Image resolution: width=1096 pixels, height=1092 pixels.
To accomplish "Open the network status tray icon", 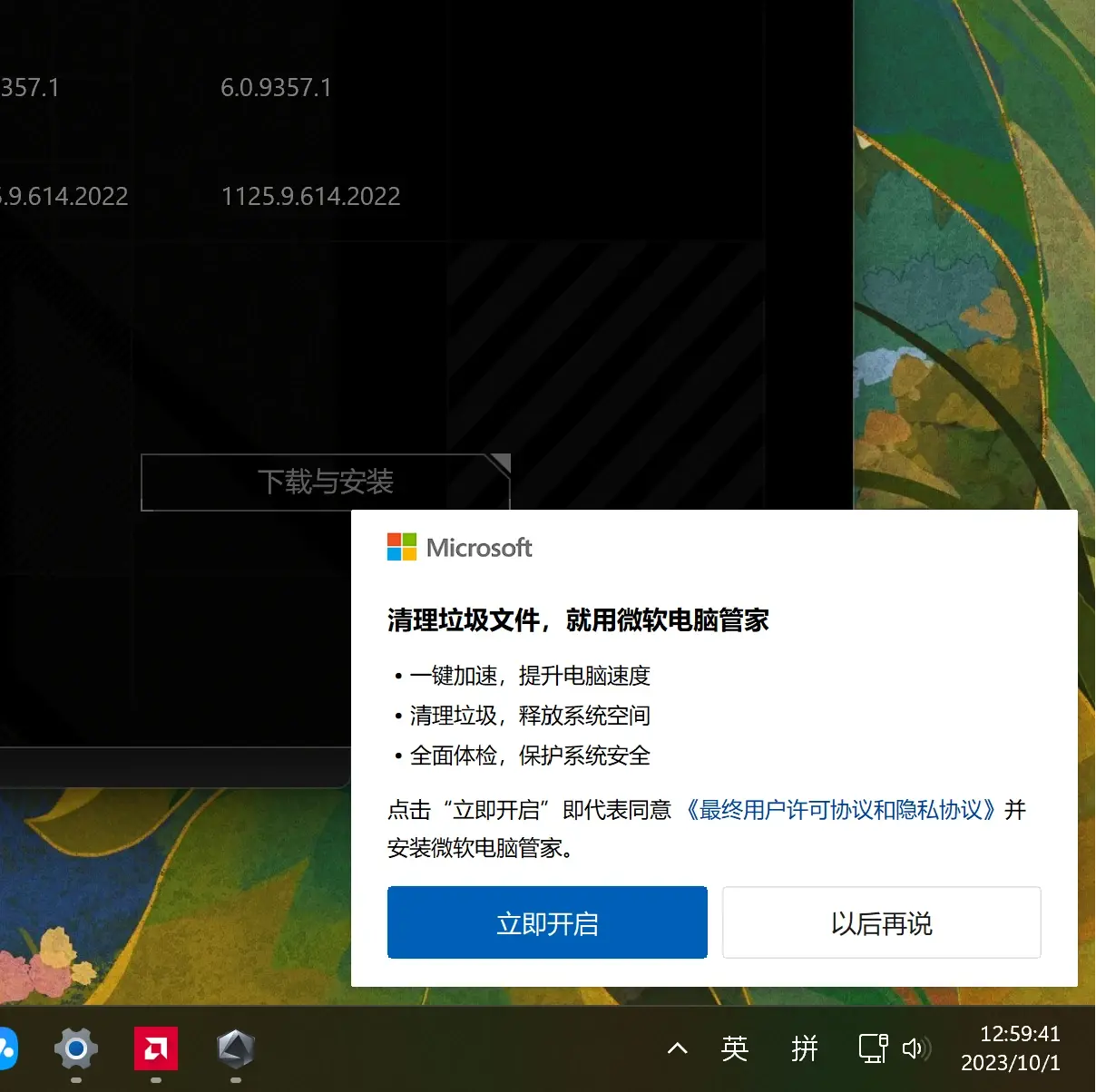I will 873,1048.
